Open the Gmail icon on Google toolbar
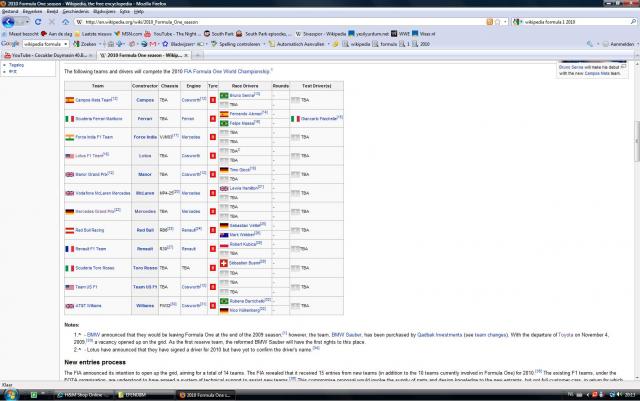 (x=153, y=44)
